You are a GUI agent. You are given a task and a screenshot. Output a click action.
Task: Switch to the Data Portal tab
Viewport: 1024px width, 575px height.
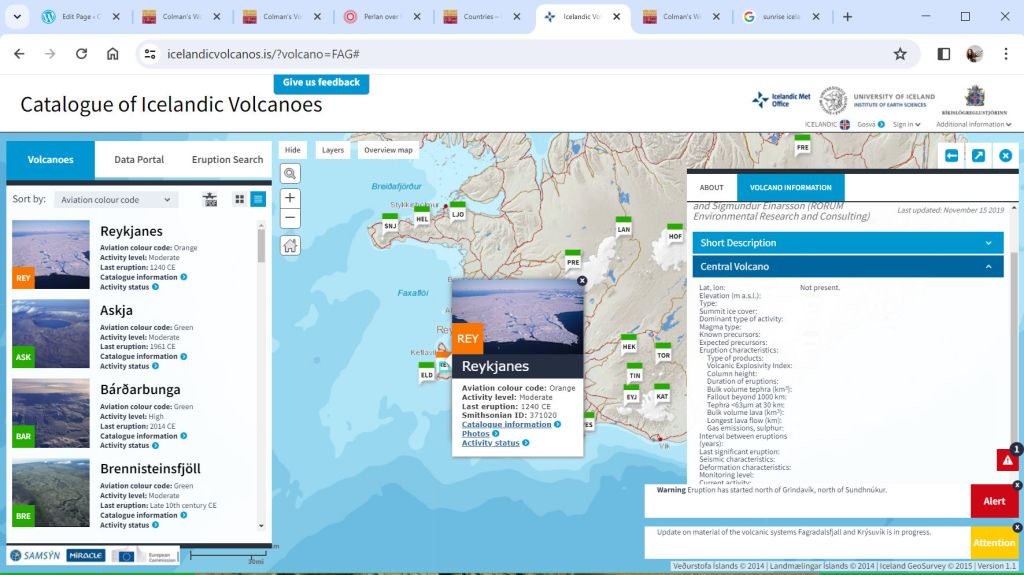[x=139, y=159]
